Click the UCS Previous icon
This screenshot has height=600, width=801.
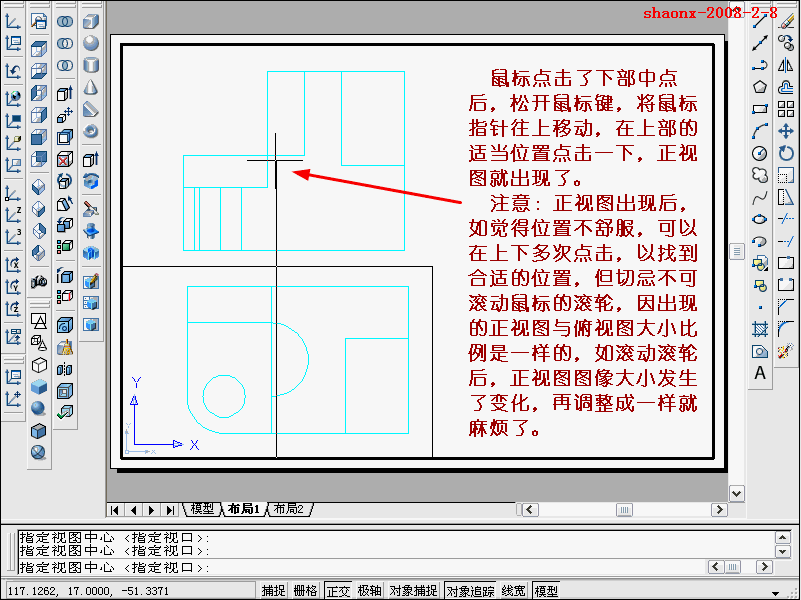coord(13,70)
